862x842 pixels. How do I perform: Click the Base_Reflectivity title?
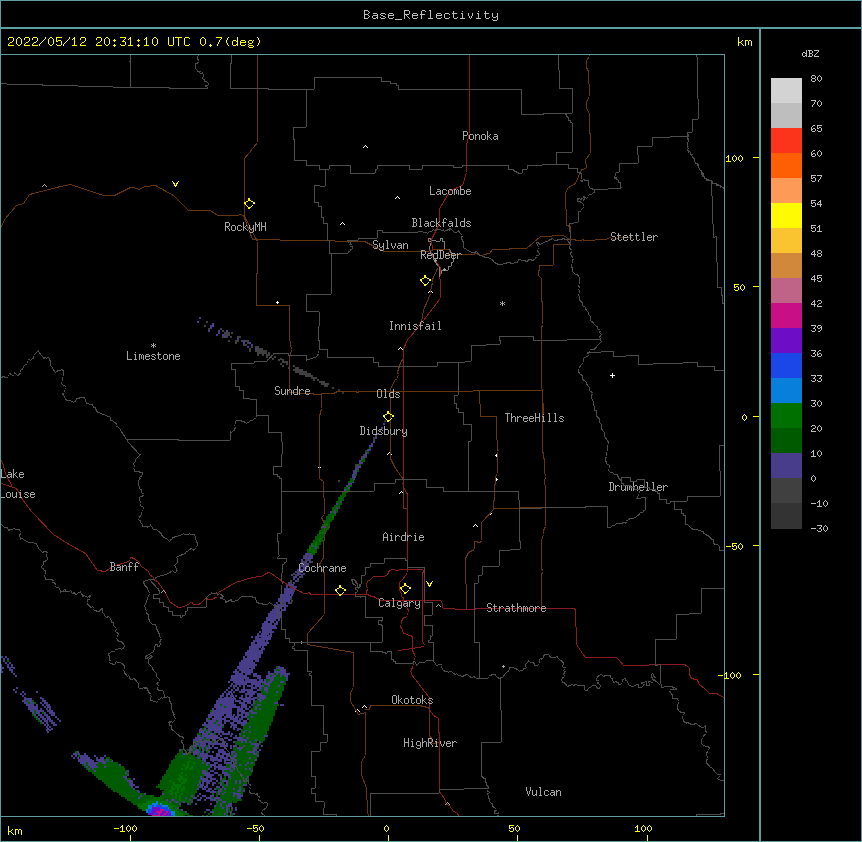(x=431, y=15)
